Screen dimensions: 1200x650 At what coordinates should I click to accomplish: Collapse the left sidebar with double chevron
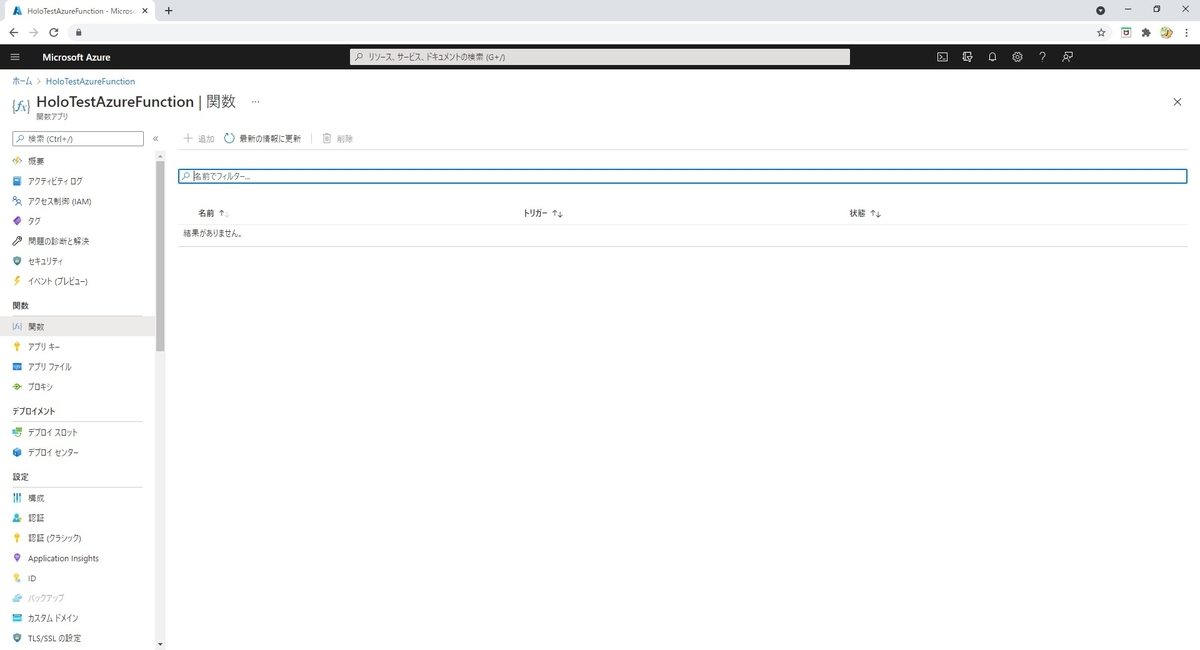click(155, 139)
